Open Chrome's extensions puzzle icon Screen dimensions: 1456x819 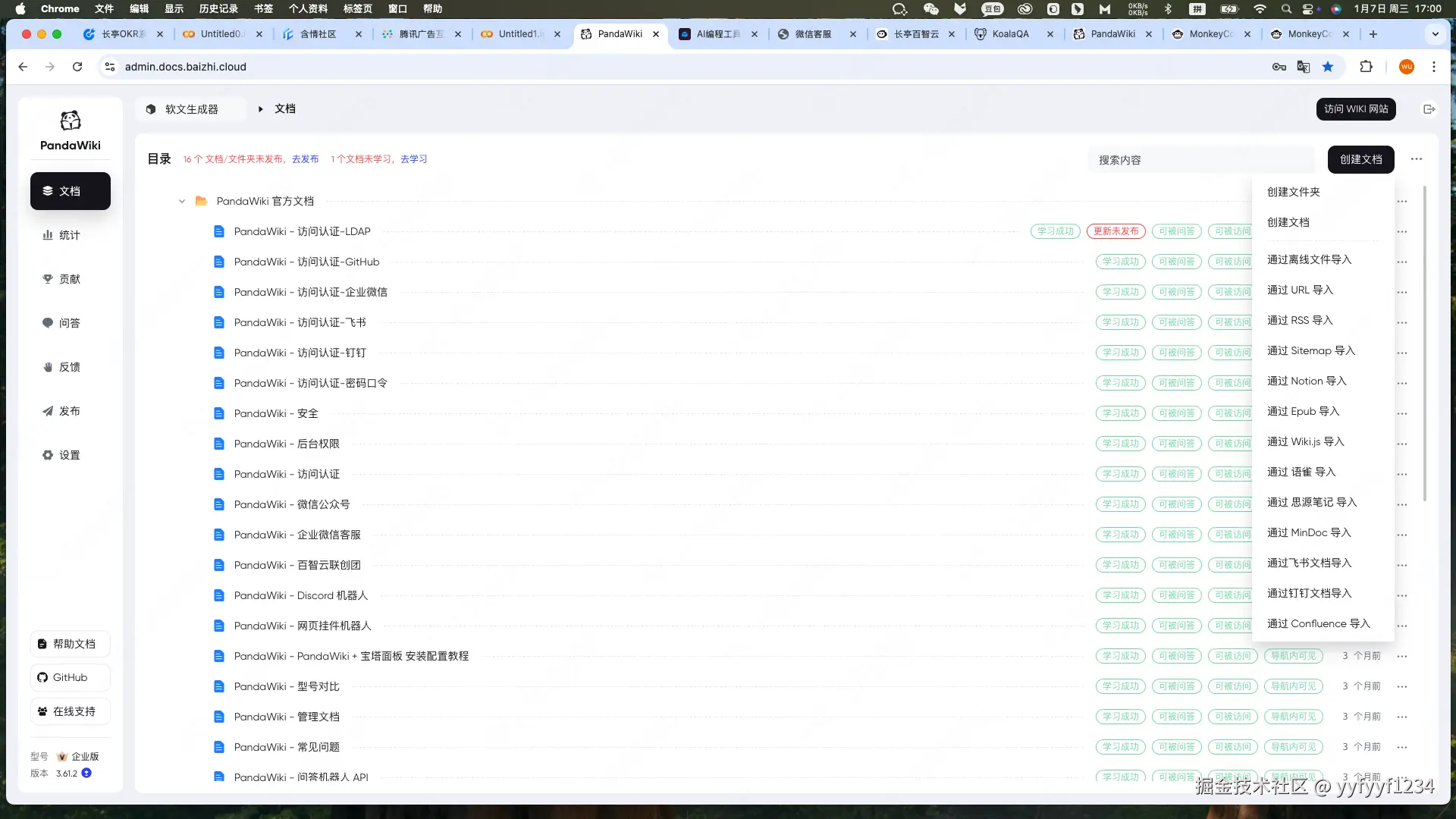tap(1367, 67)
